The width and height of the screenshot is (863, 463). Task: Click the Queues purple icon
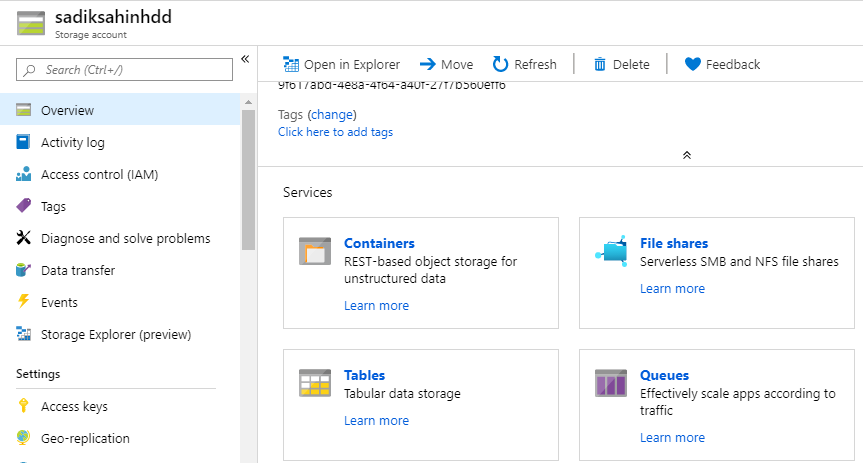[611, 383]
